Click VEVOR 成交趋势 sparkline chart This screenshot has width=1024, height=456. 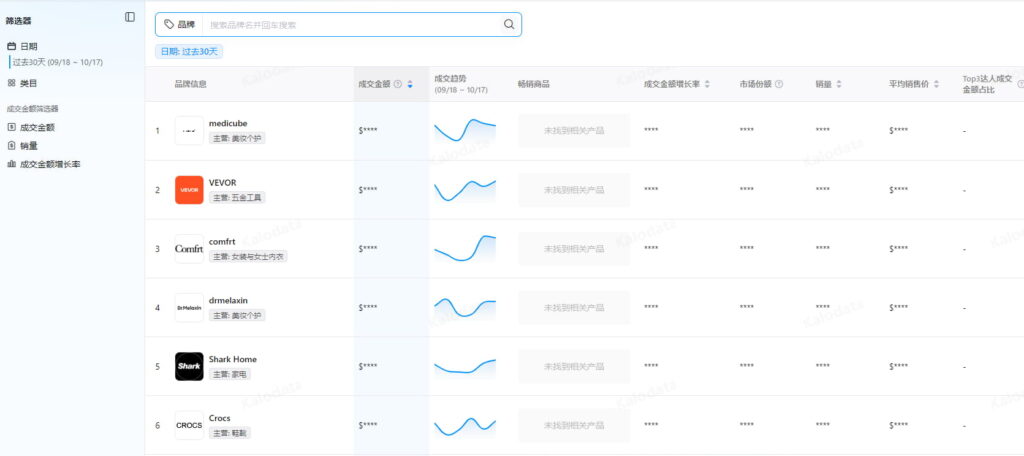coord(465,189)
